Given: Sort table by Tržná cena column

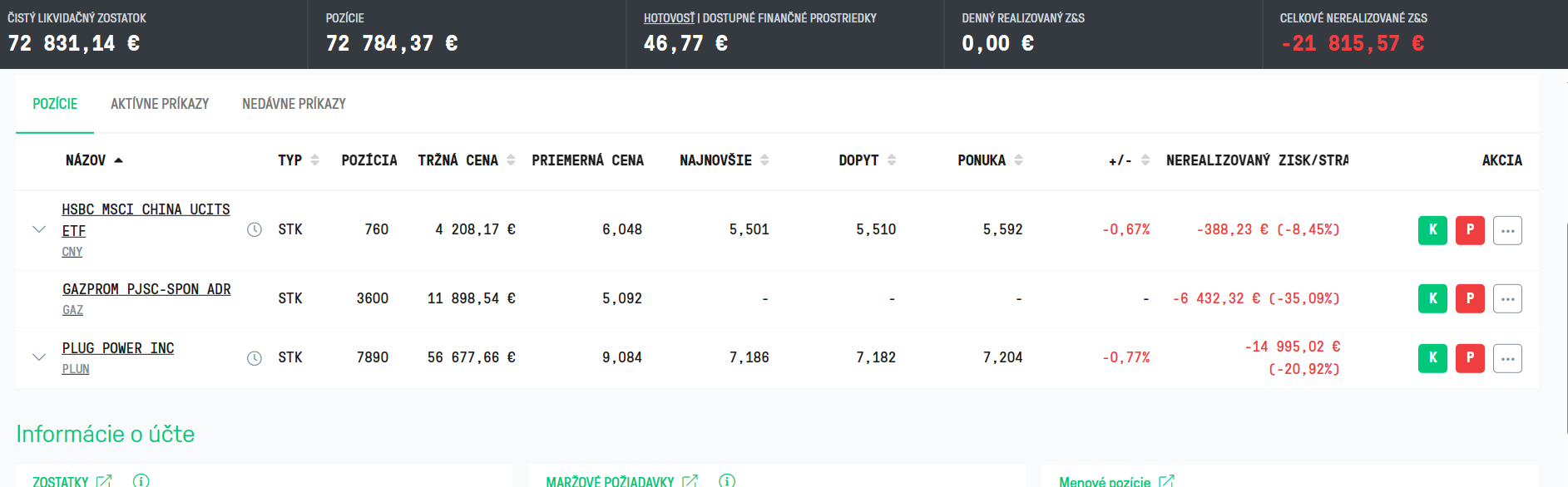Looking at the screenshot, I should tap(467, 160).
